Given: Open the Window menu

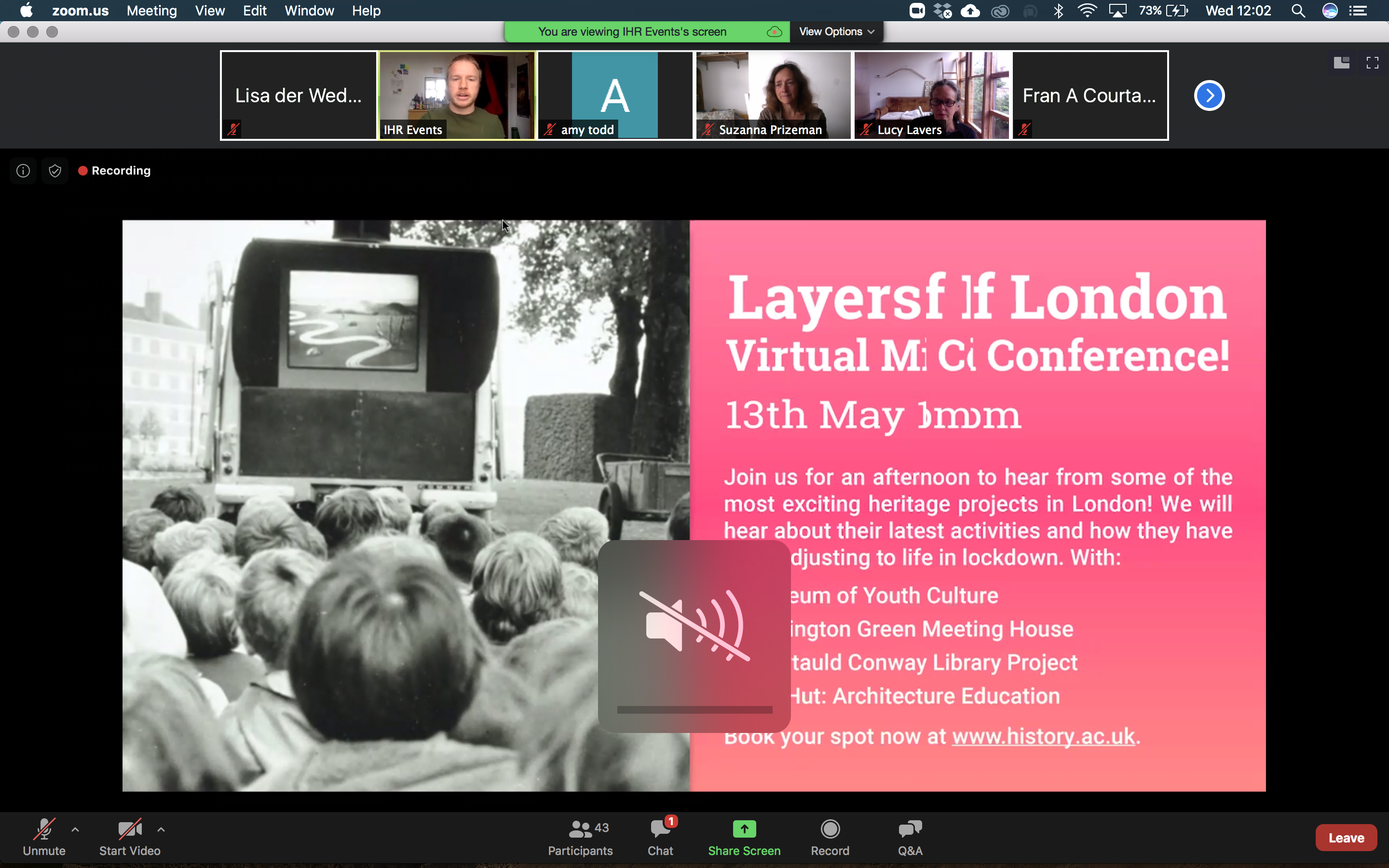Looking at the screenshot, I should click(x=309, y=10).
